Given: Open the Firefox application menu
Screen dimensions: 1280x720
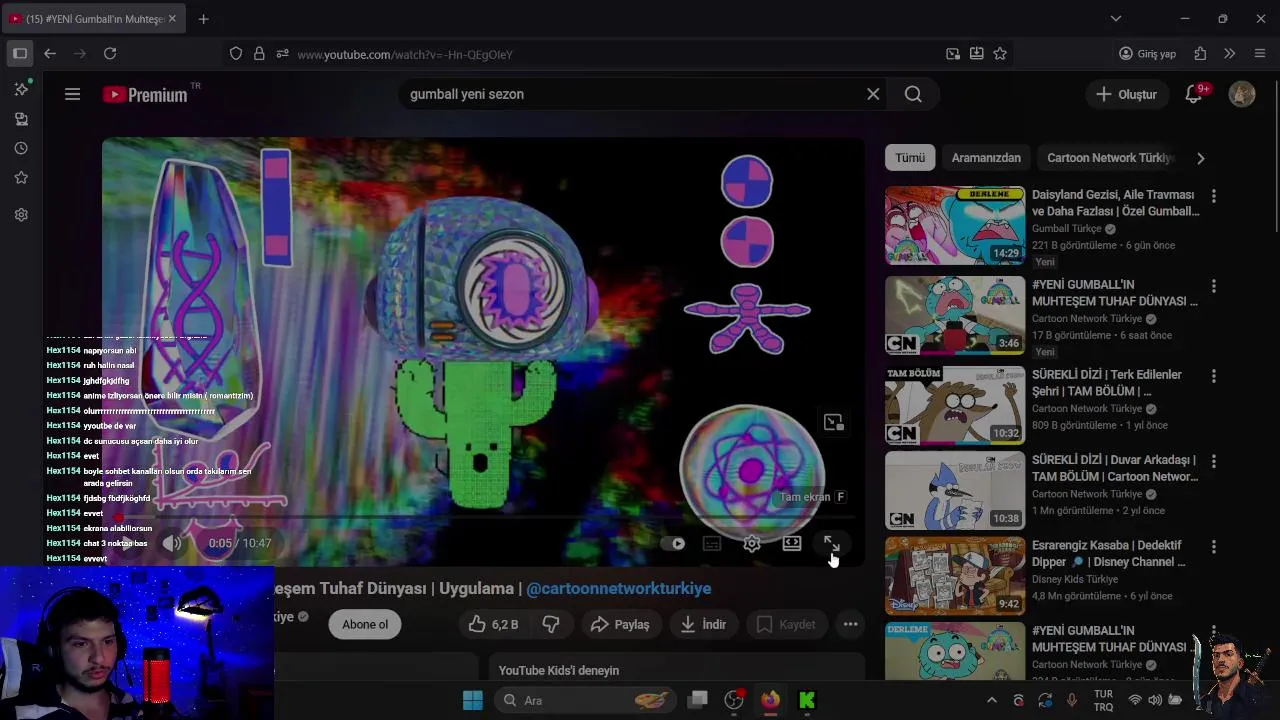Looking at the screenshot, I should click(1260, 54).
